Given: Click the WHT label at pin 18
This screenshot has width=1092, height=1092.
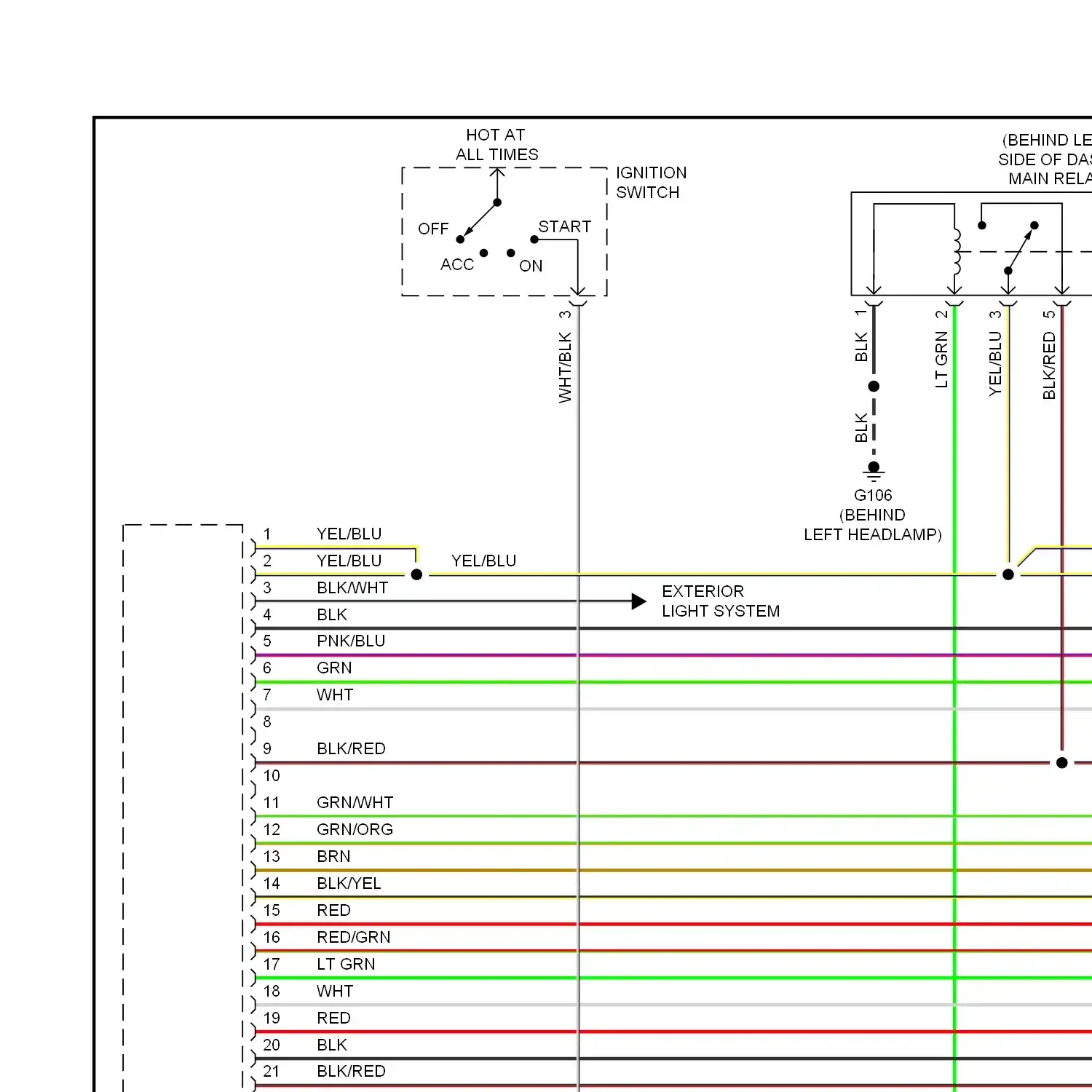Looking at the screenshot, I should 335,992.
